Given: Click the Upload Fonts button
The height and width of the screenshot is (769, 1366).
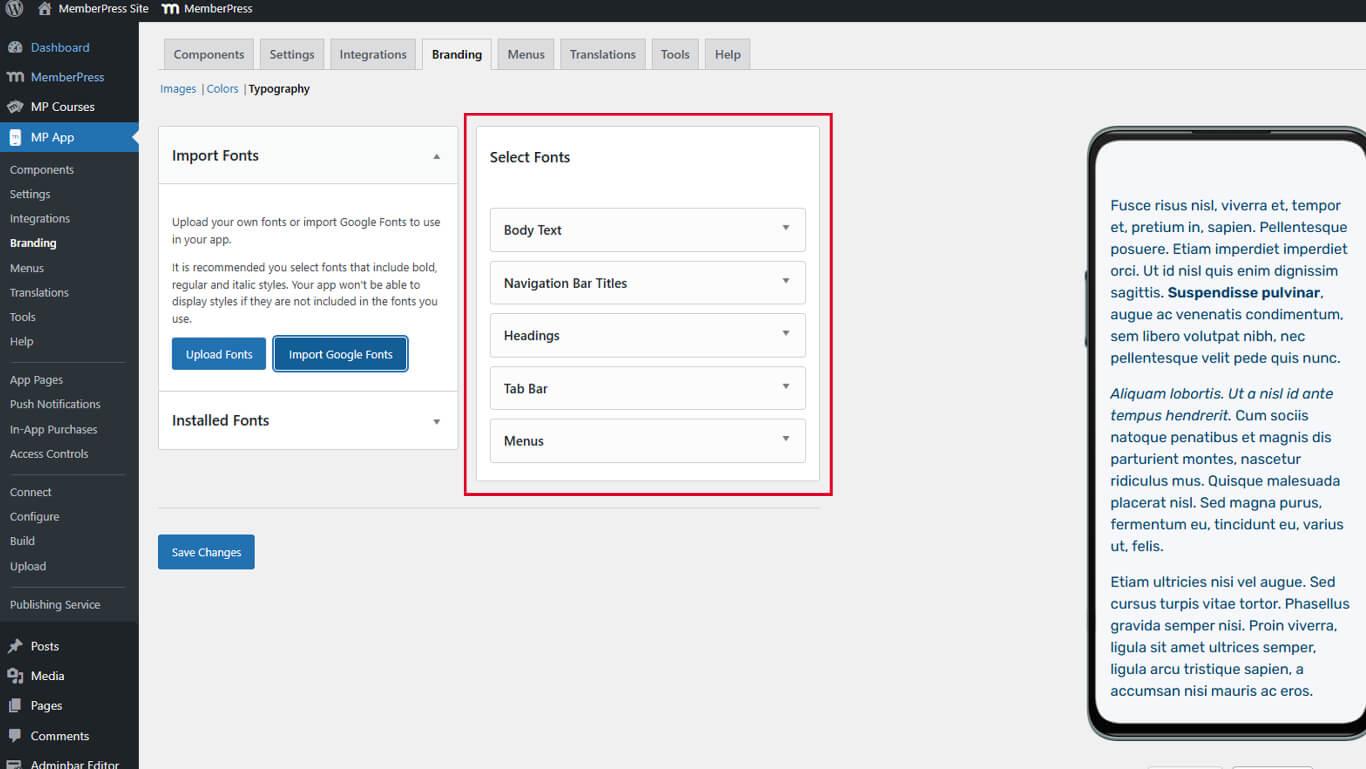Looking at the screenshot, I should coord(219,354).
